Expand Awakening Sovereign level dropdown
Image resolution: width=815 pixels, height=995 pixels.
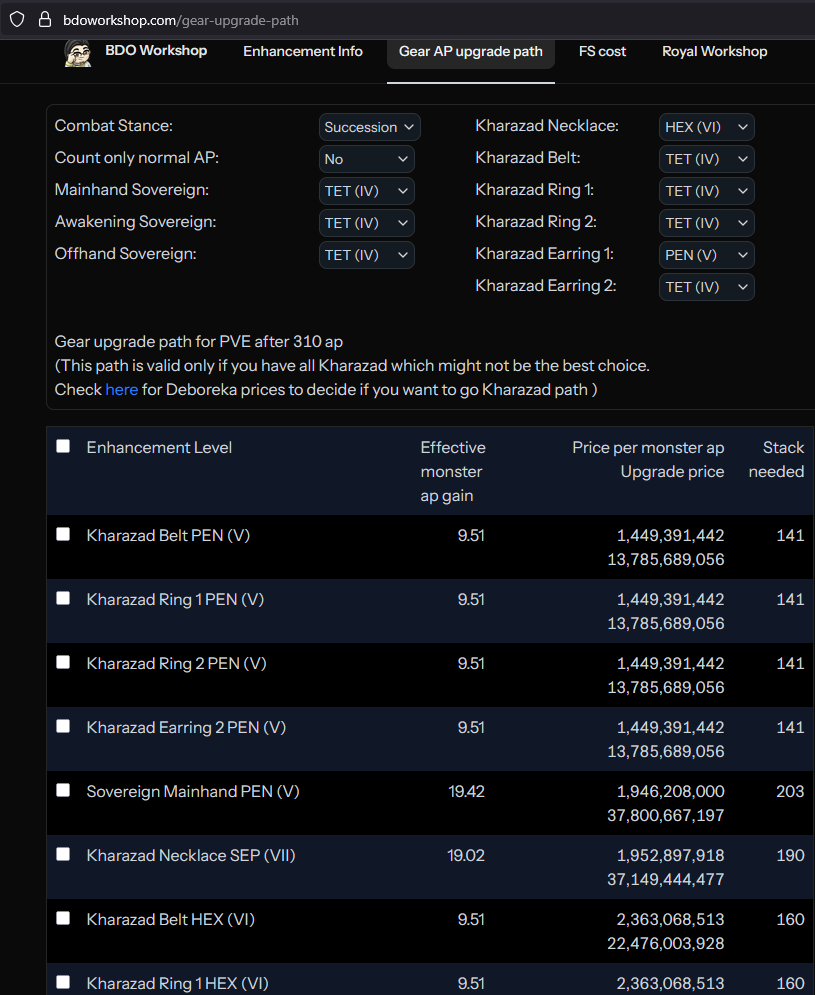coord(366,223)
